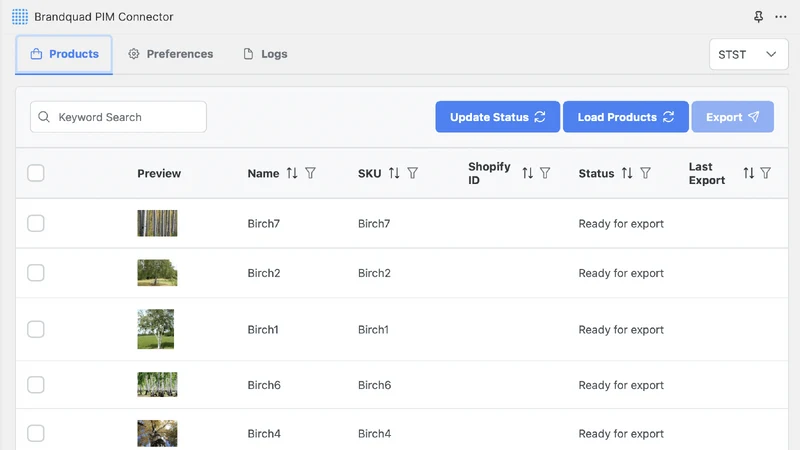Screen dimensions: 800x450
Task: Open the Birch1 preview thumbnail
Action: click(156, 329)
